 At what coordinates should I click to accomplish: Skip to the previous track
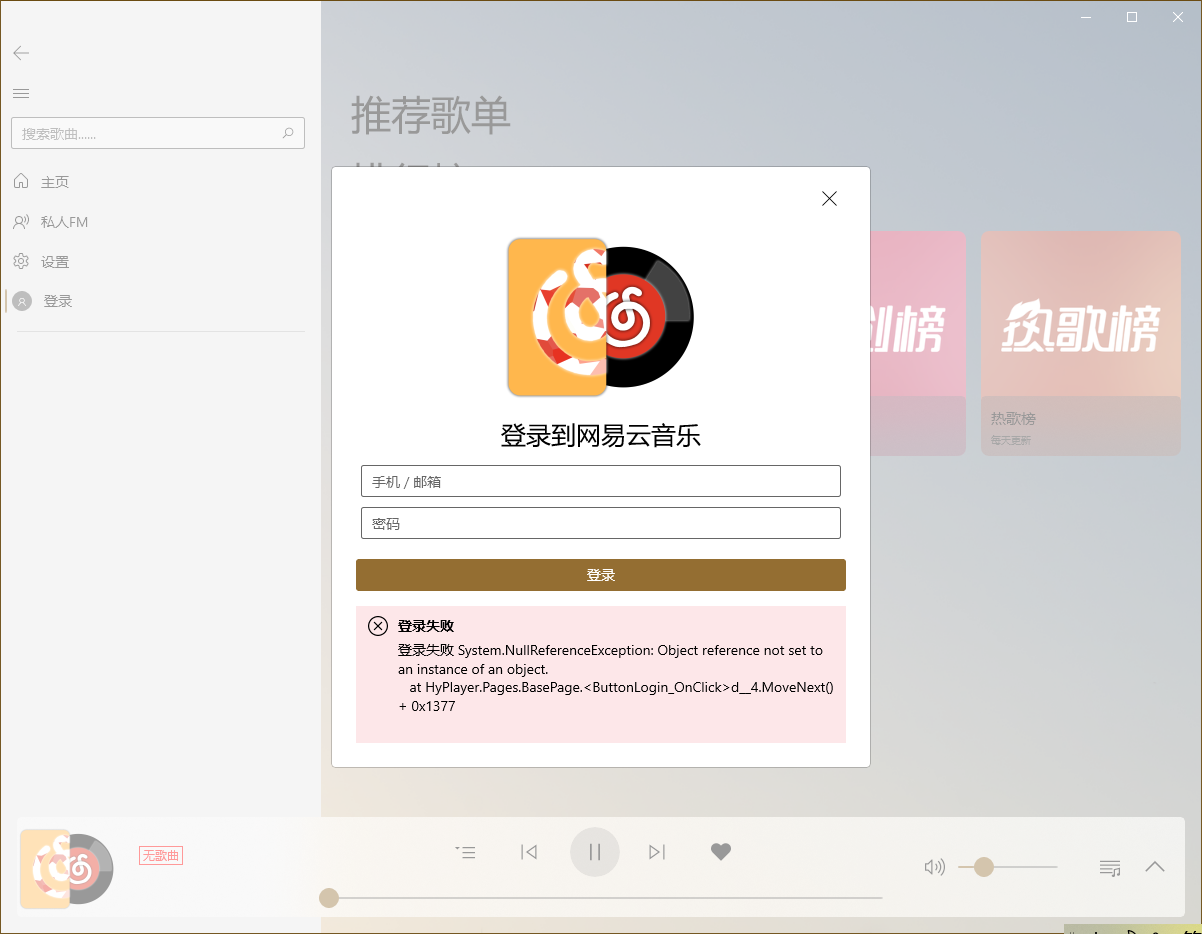tap(529, 852)
